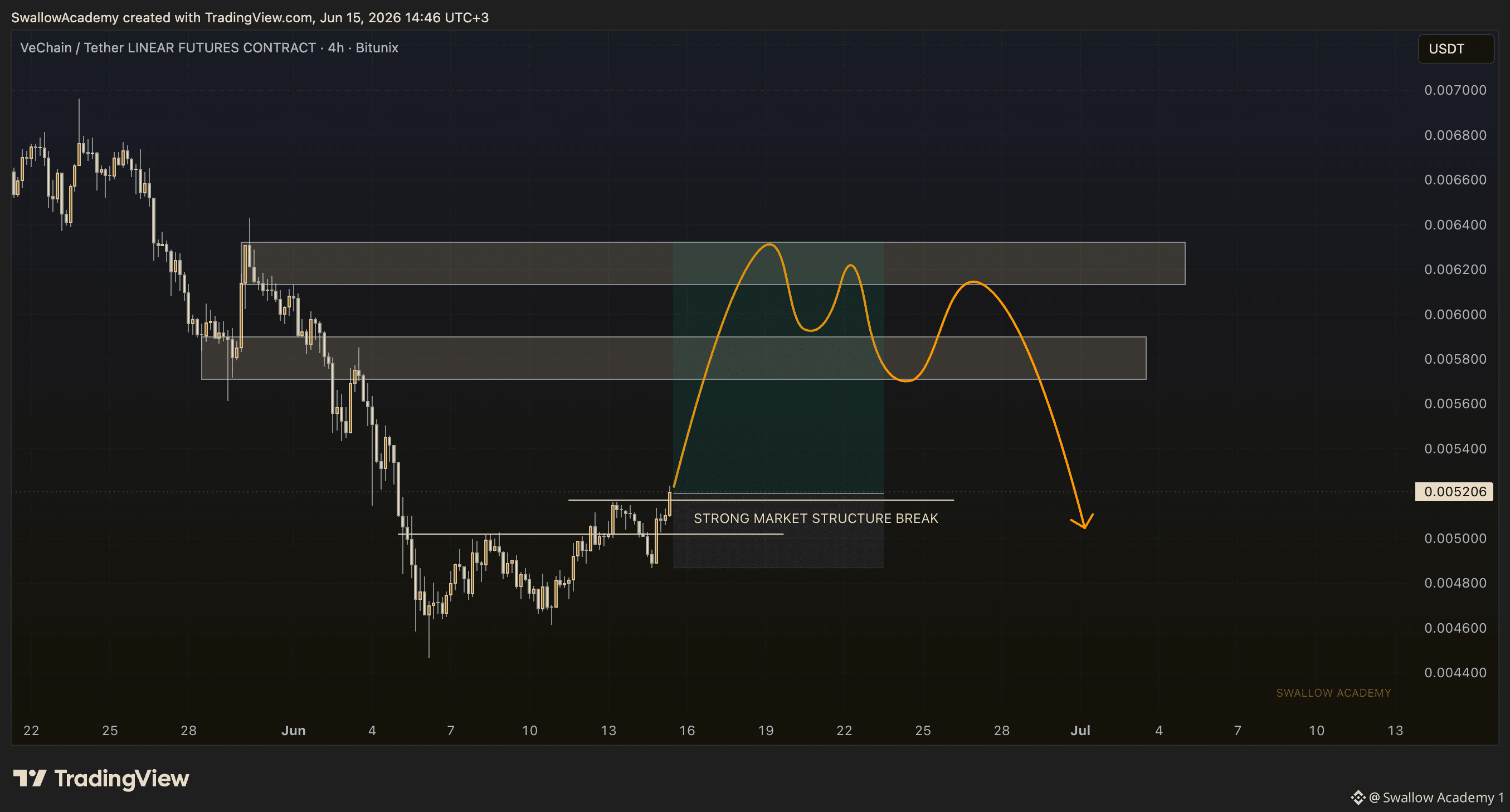Click the "19" date on the time axis

click(766, 731)
